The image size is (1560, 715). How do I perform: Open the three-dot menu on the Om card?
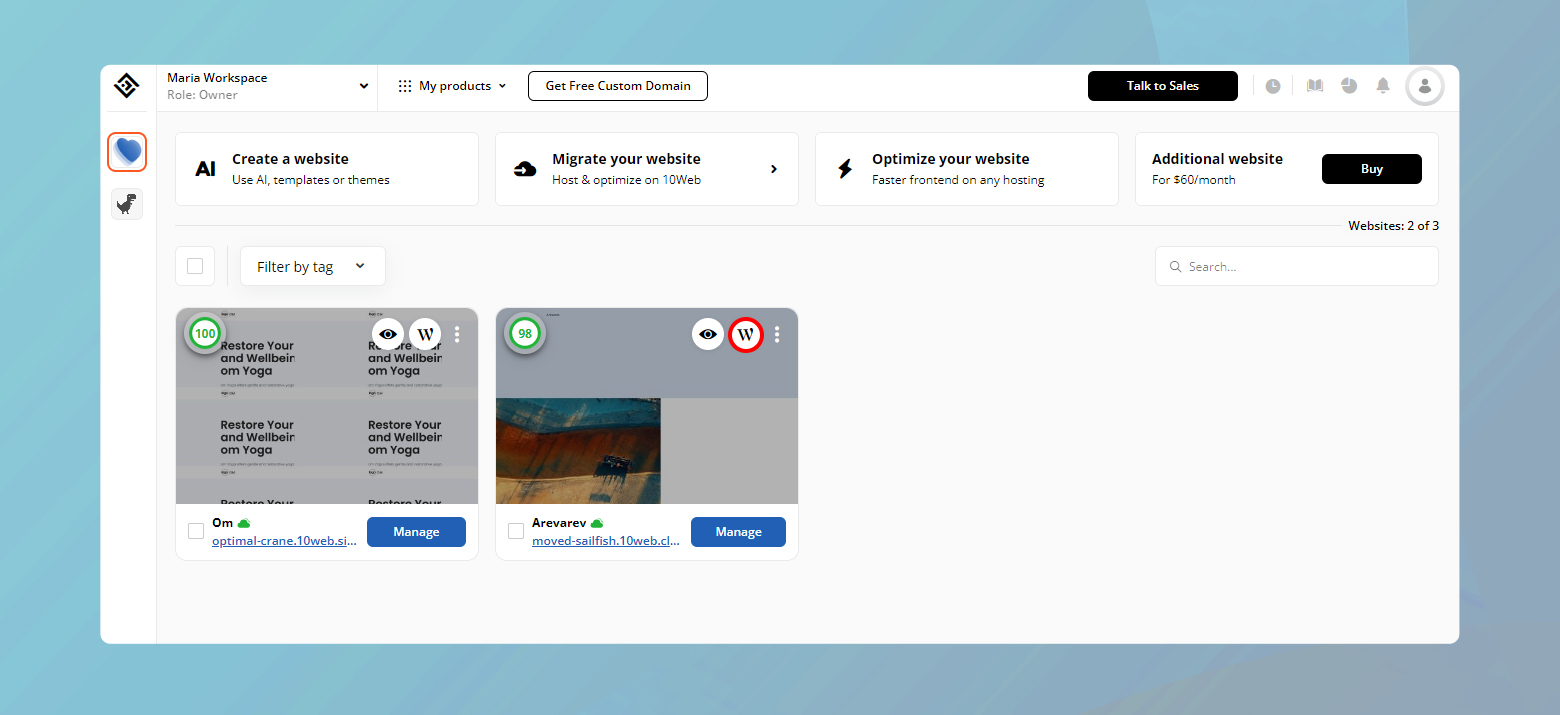[x=457, y=334]
